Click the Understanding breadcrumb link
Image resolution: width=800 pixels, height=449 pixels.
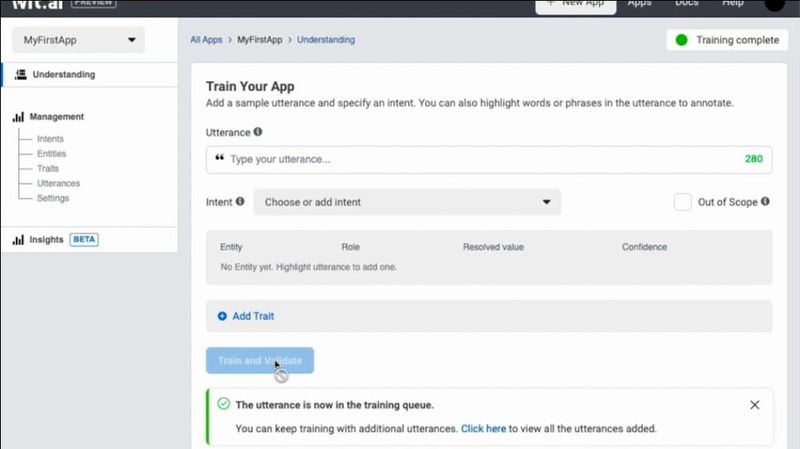[x=326, y=40]
